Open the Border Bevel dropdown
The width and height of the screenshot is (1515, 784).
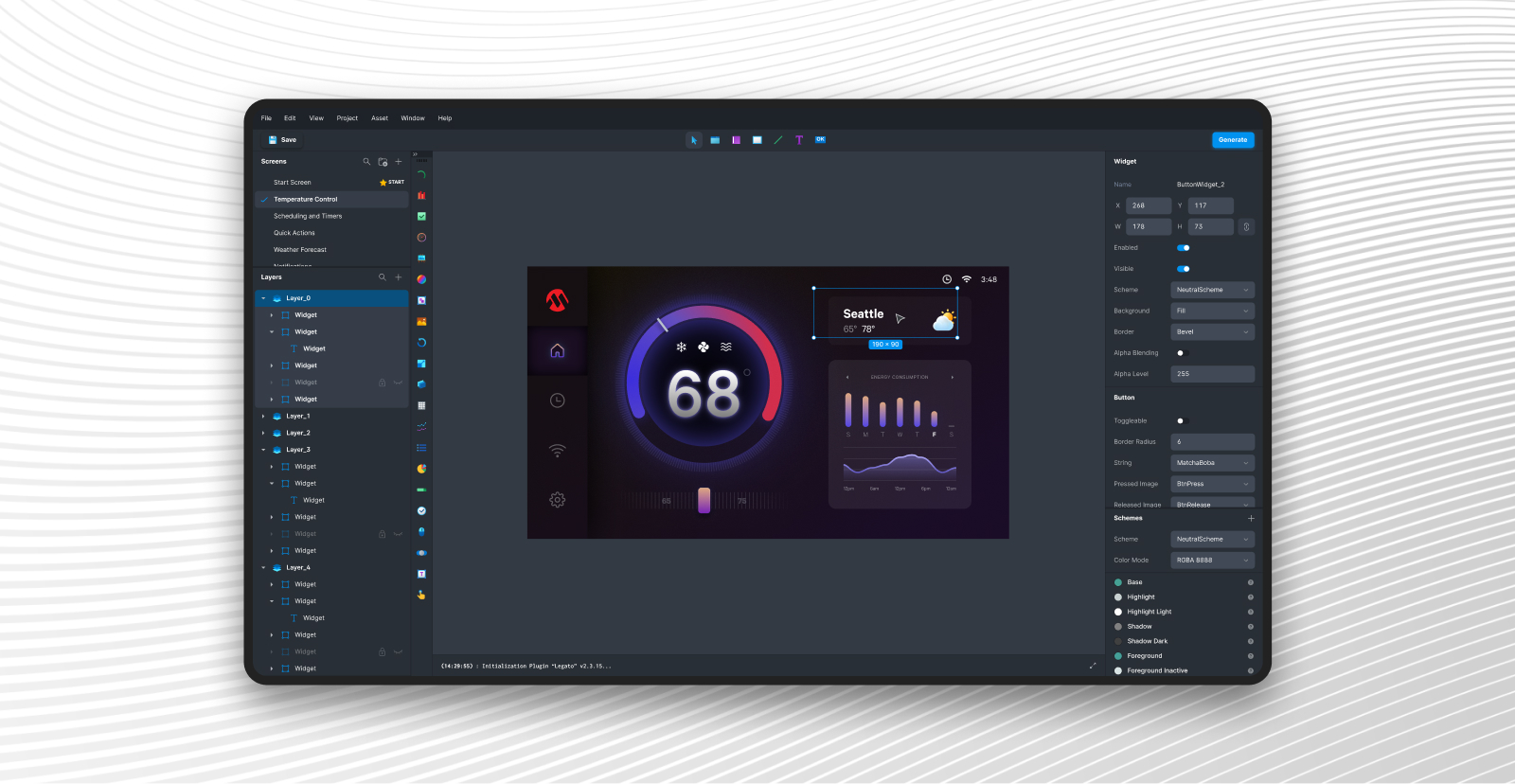[x=1212, y=332]
